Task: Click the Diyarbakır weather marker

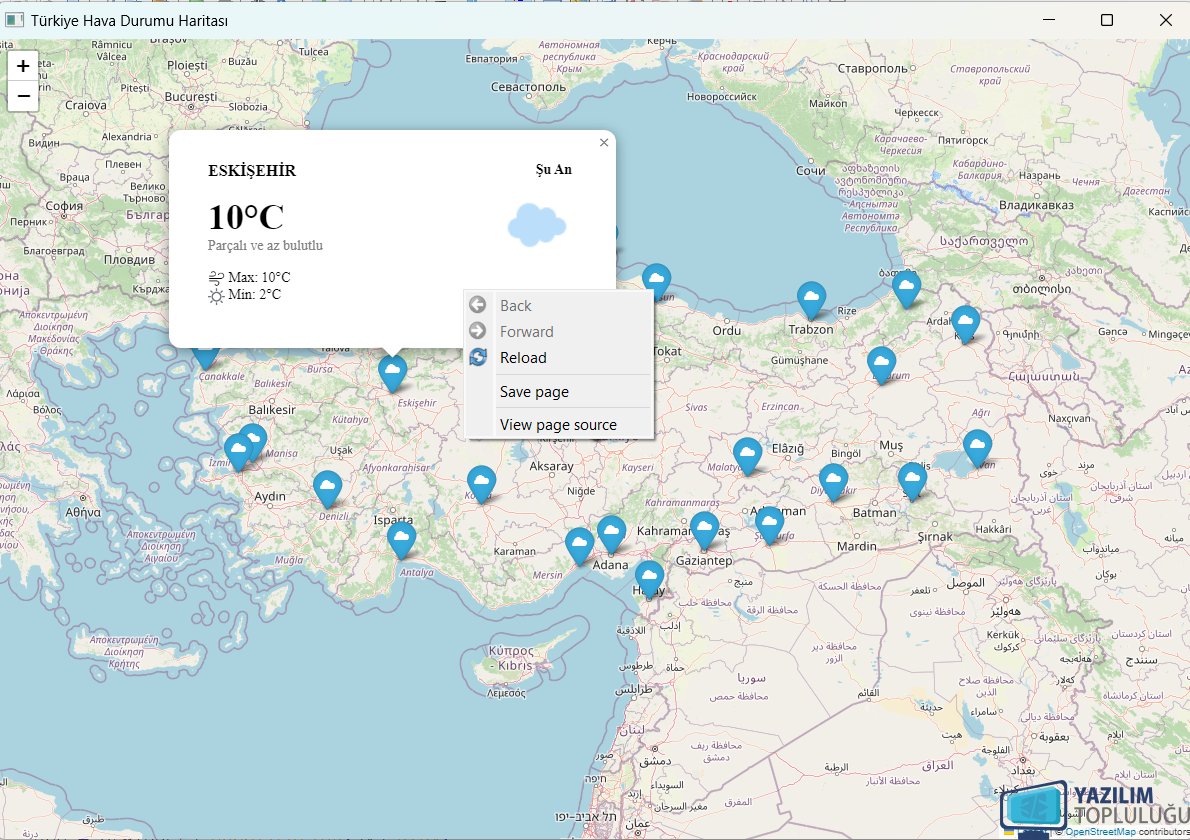Action: (x=833, y=483)
